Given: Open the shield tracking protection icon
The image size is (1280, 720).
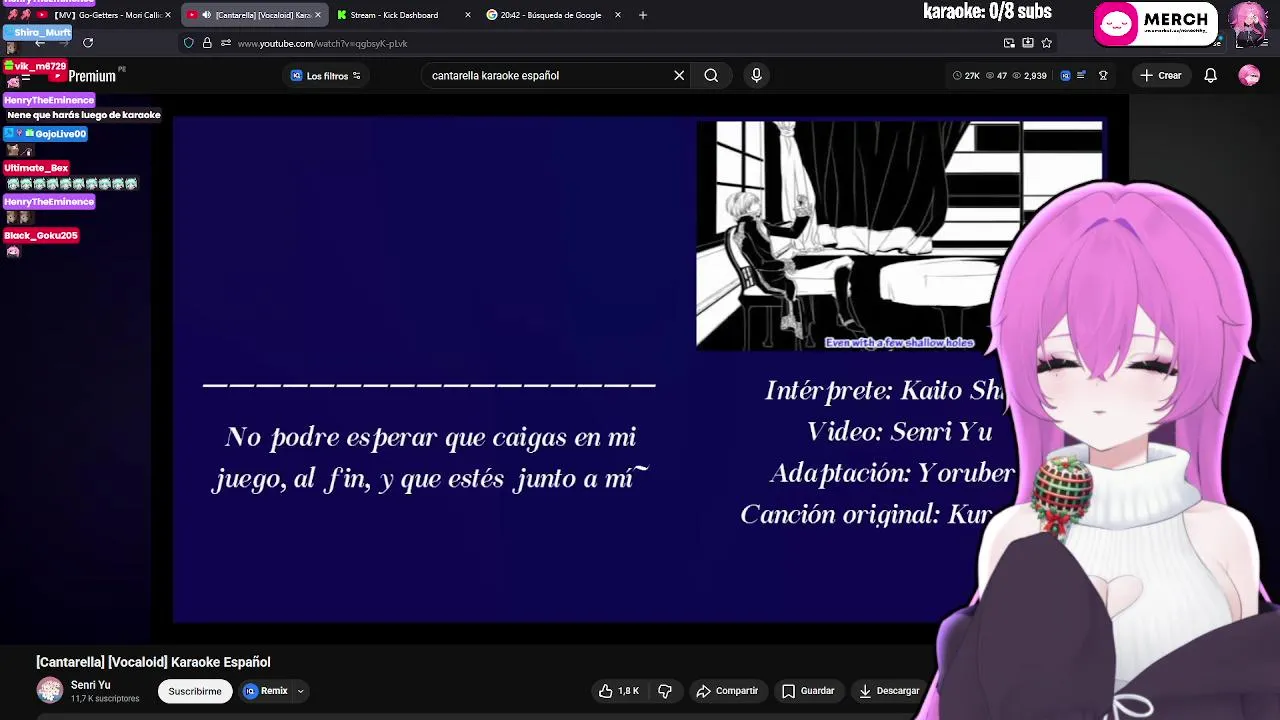Looking at the screenshot, I should coord(188,43).
